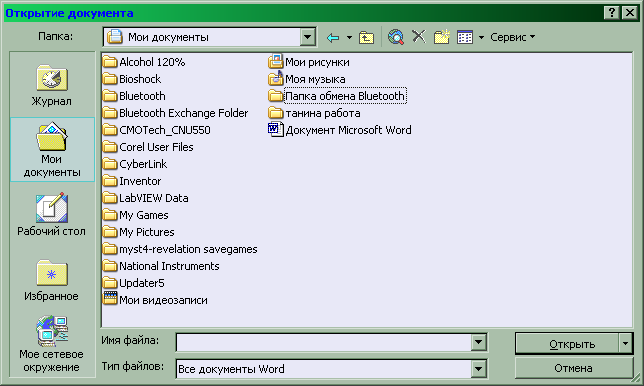Switch to Рабочий стол in places bar
Screen dimensions: 644x386
(52, 215)
